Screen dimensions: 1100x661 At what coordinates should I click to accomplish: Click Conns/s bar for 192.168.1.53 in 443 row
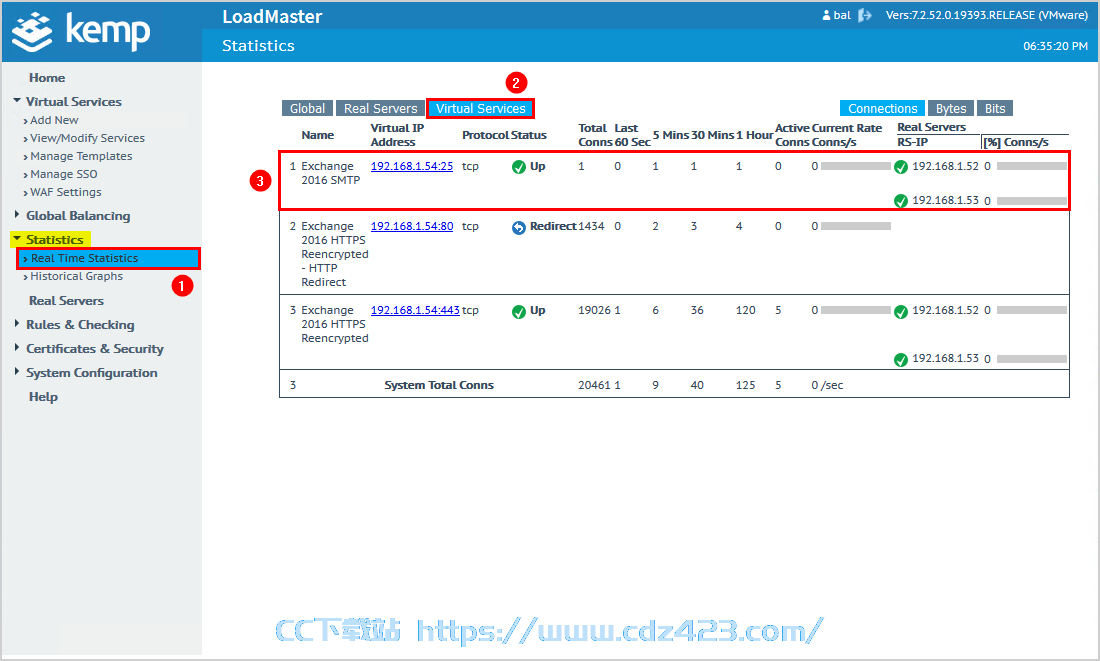pyautogui.click(x=1032, y=359)
